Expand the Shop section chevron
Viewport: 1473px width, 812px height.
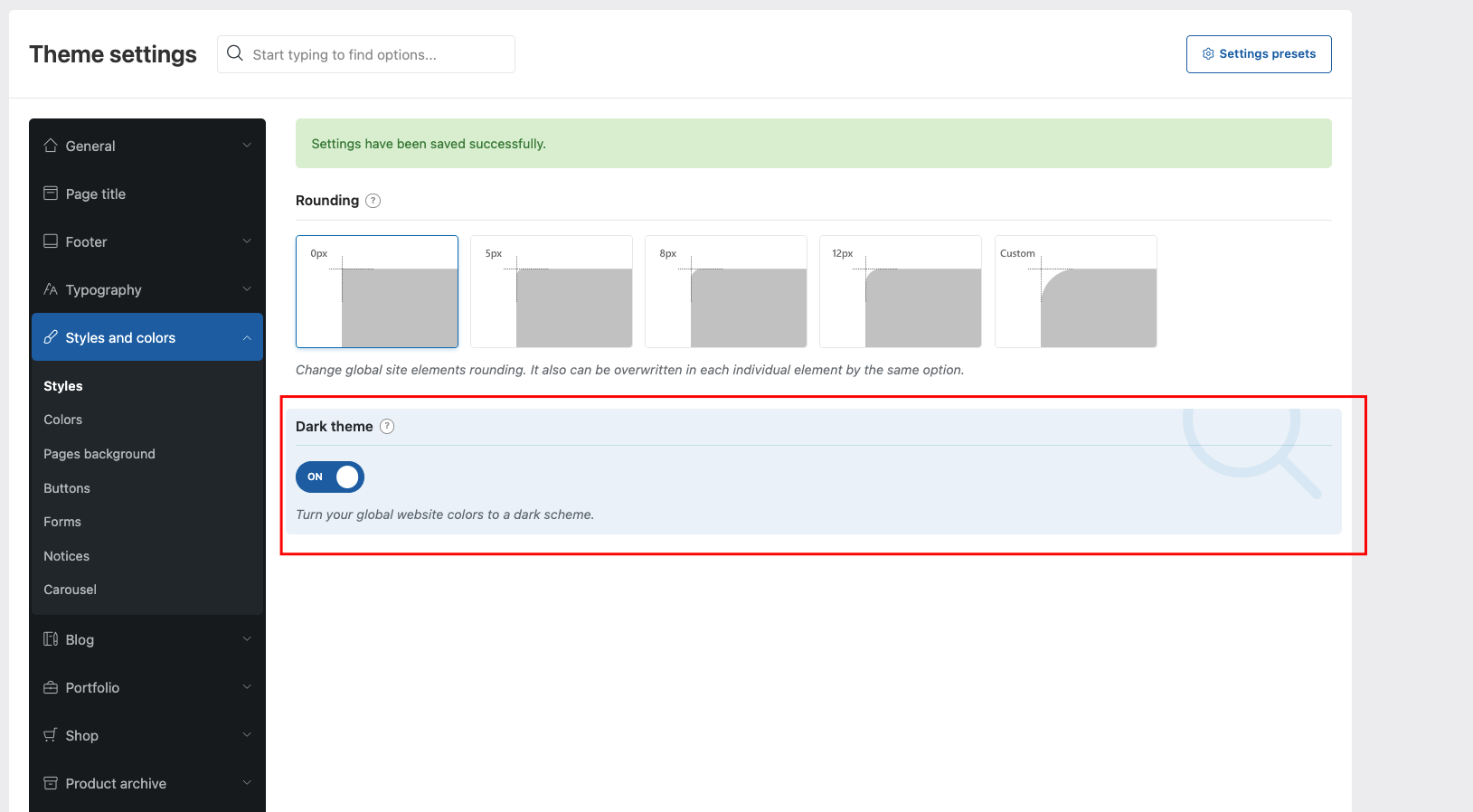click(247, 735)
